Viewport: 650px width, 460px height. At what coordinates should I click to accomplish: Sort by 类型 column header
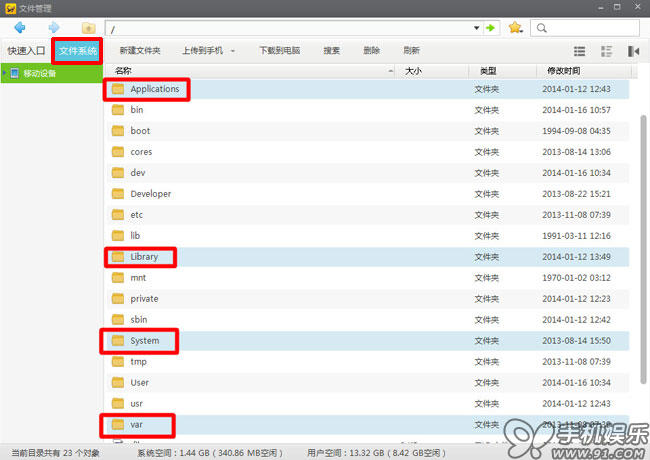pyautogui.click(x=488, y=71)
